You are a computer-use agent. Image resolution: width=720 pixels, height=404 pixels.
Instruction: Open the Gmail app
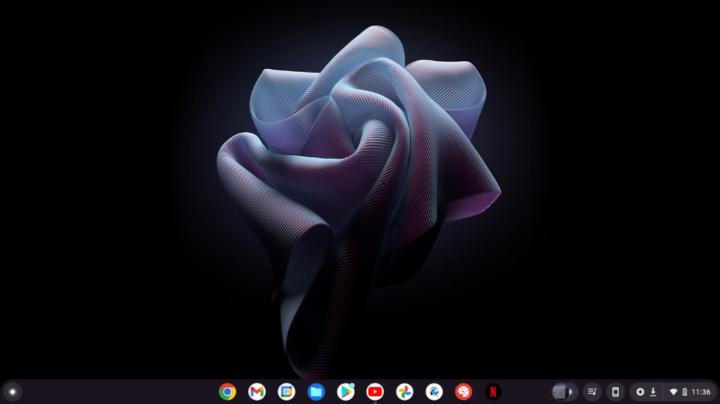(x=257, y=392)
